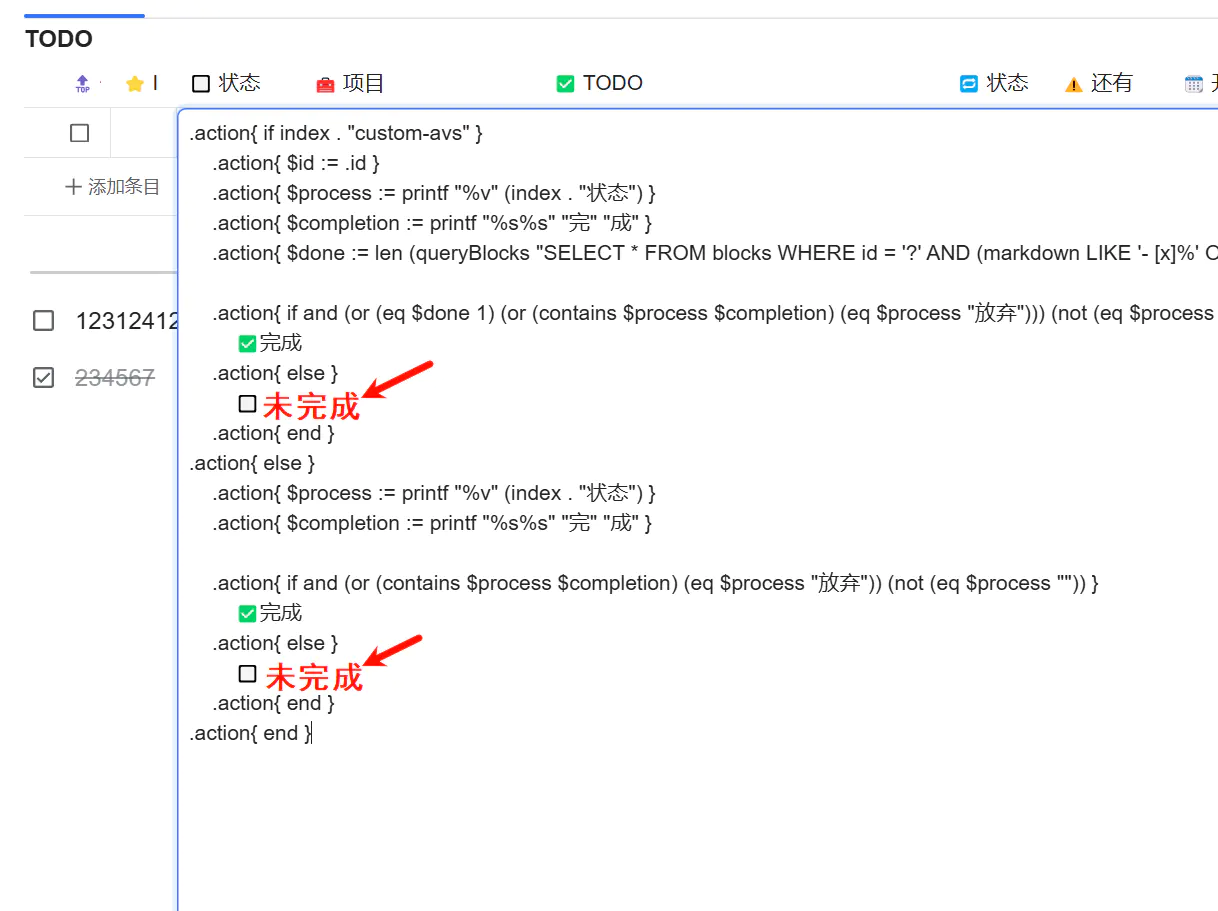The width and height of the screenshot is (1218, 911).
Task: Click the final unindented '.action{ end }' line
Action: tap(251, 733)
